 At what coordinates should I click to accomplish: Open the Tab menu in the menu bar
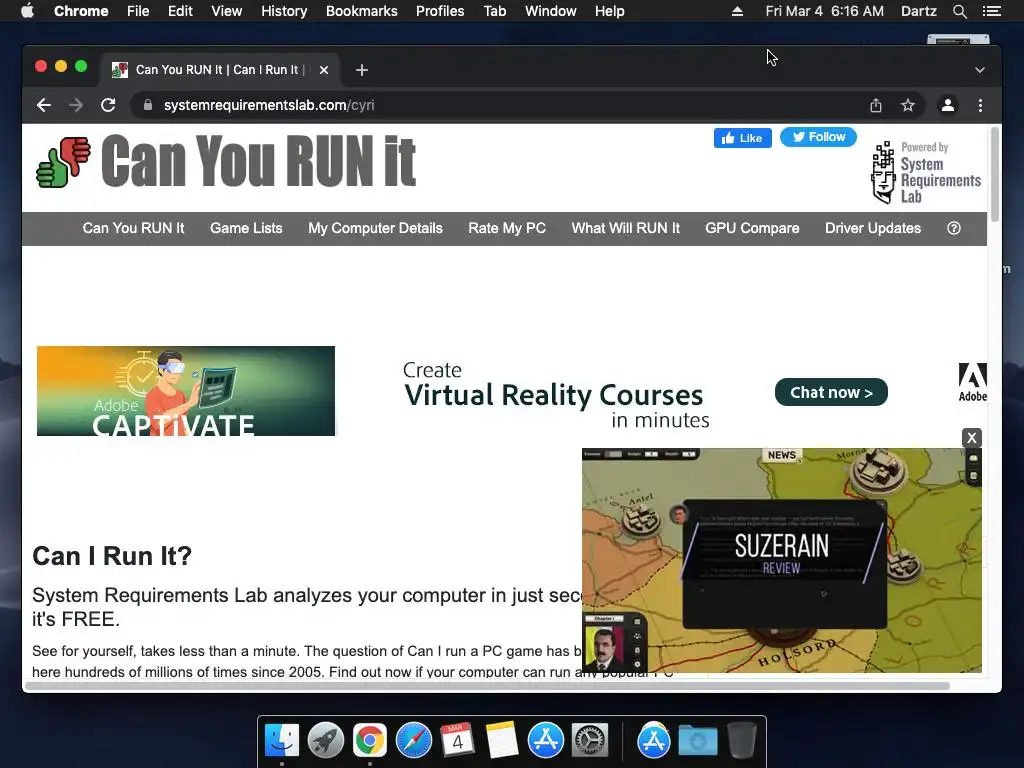click(495, 11)
